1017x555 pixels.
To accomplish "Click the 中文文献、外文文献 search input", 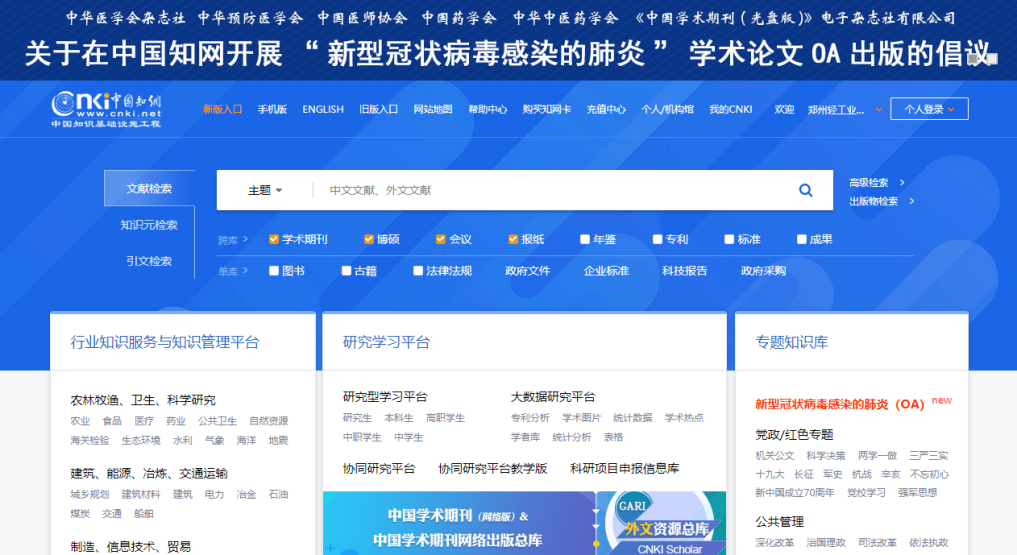I will pos(550,190).
